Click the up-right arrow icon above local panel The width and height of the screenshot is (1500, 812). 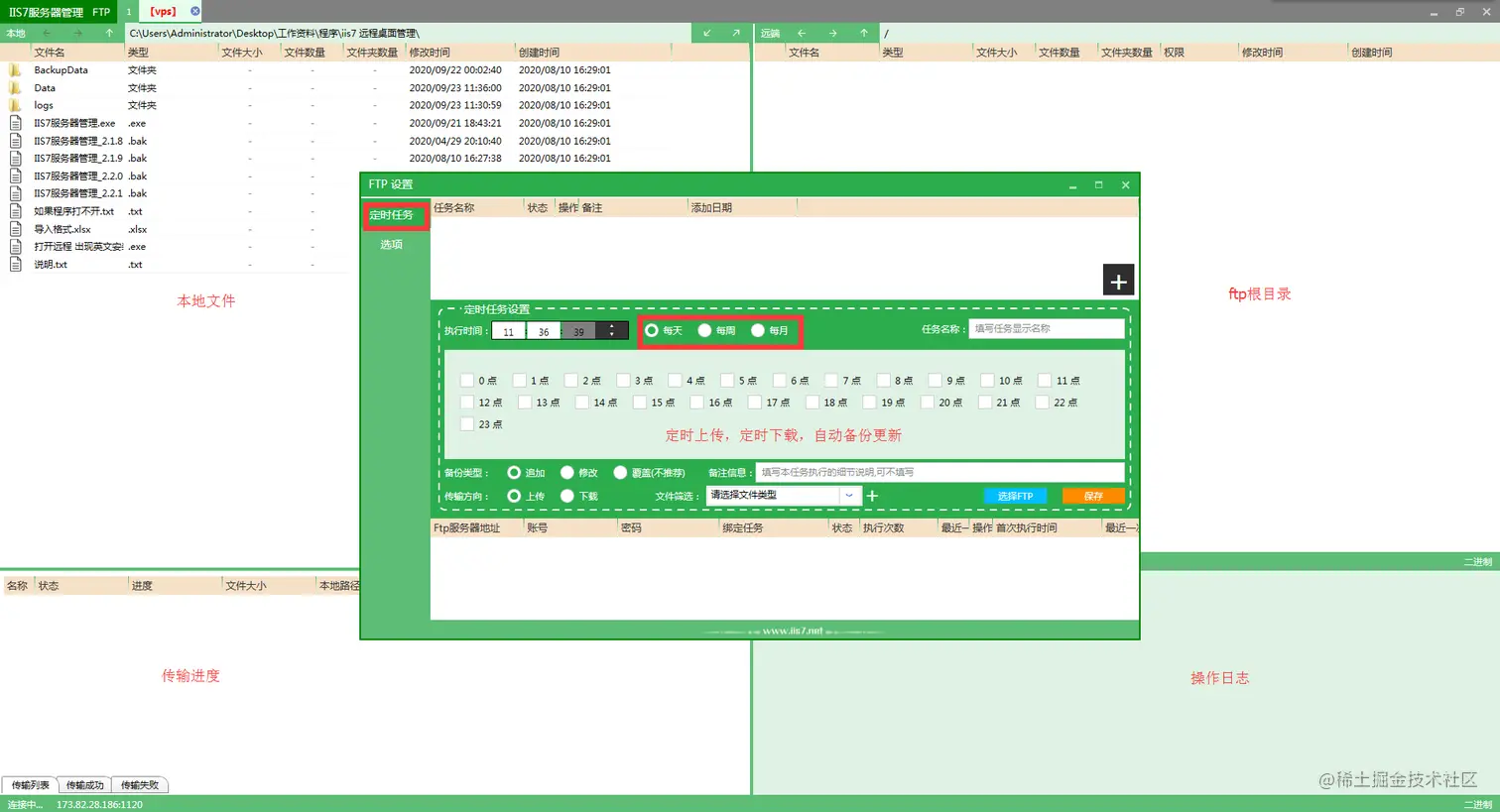pos(736,33)
